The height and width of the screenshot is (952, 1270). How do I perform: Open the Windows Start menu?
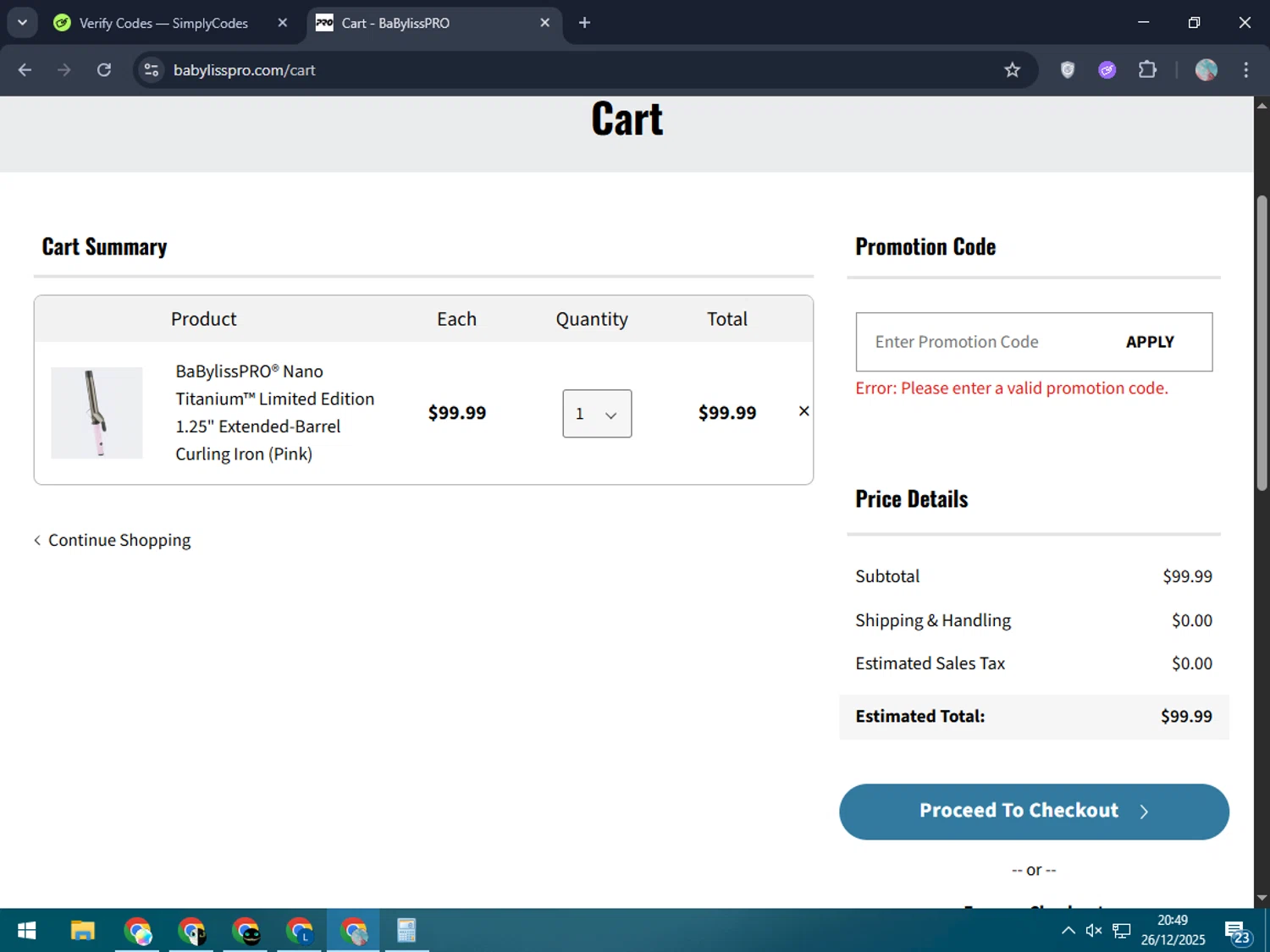pos(26,931)
